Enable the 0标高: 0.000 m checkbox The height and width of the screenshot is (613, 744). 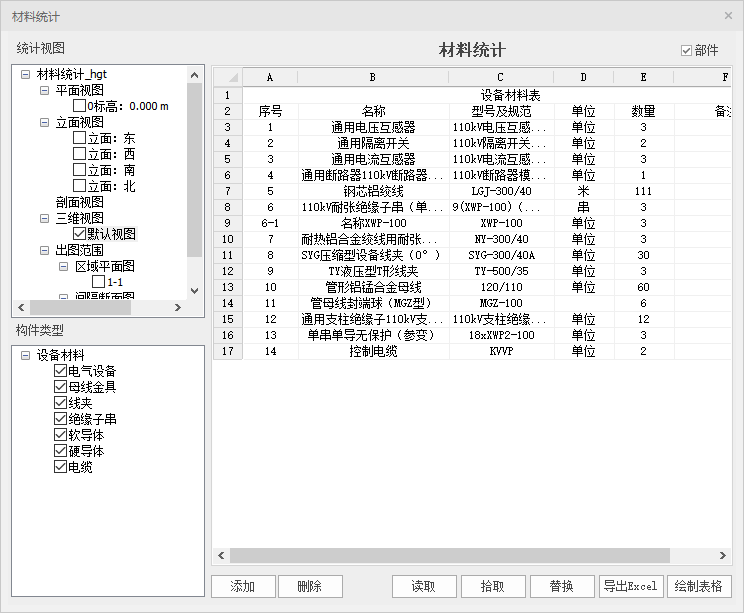pyautogui.click(x=79, y=106)
